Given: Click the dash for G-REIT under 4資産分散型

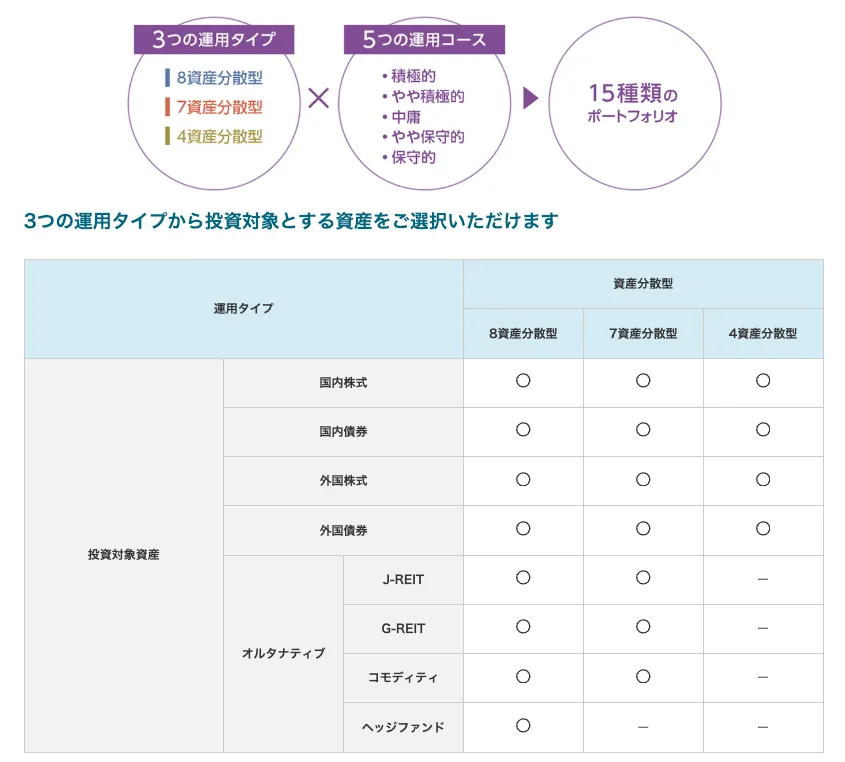Looking at the screenshot, I should click(763, 628).
